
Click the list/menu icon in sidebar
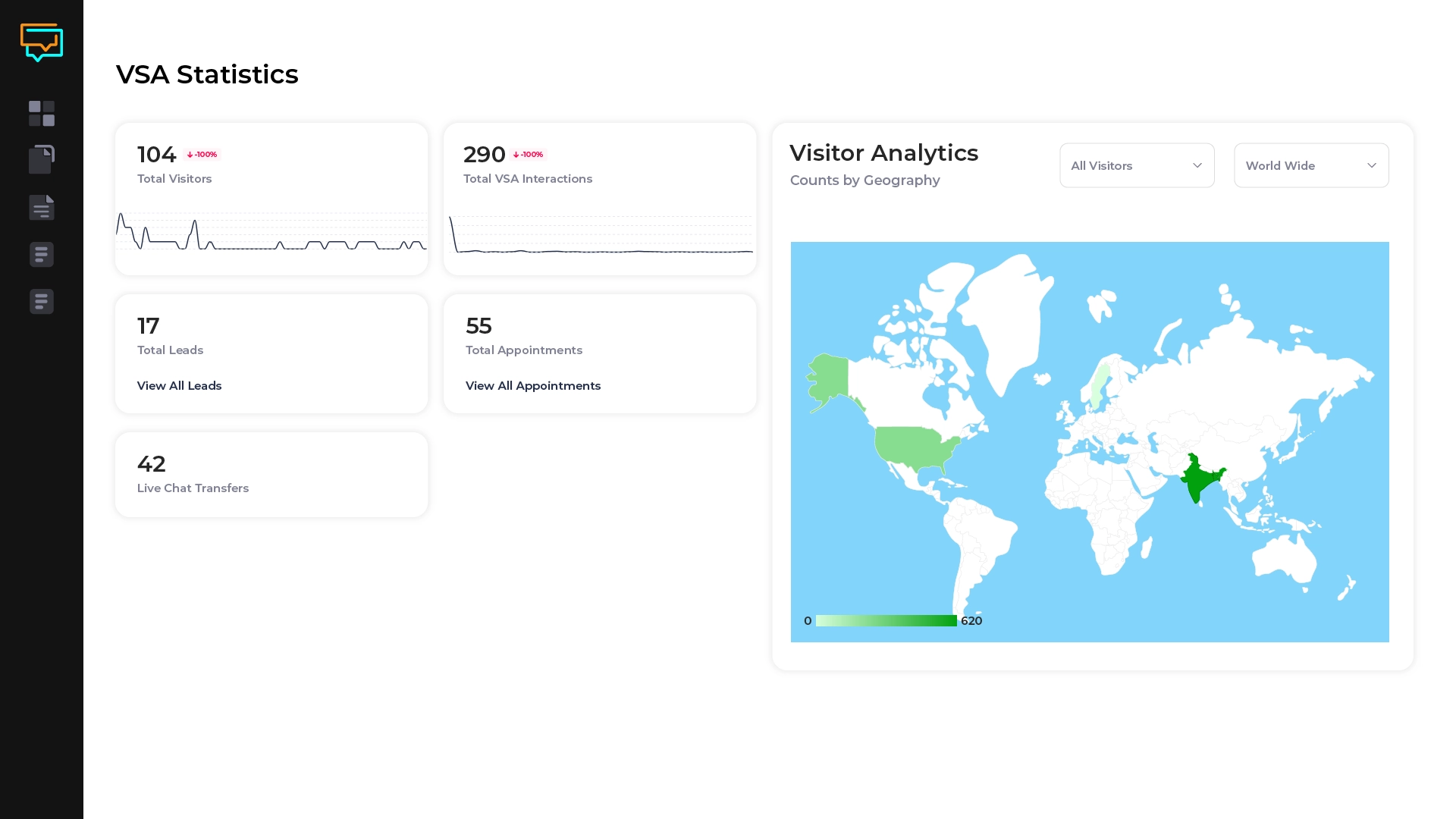click(x=41, y=254)
